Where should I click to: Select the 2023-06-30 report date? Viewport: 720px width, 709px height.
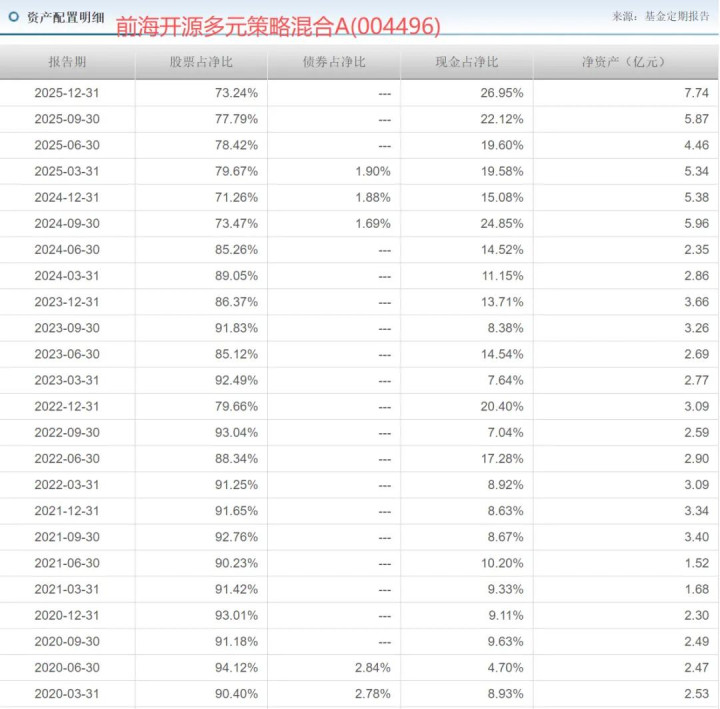click(x=67, y=354)
